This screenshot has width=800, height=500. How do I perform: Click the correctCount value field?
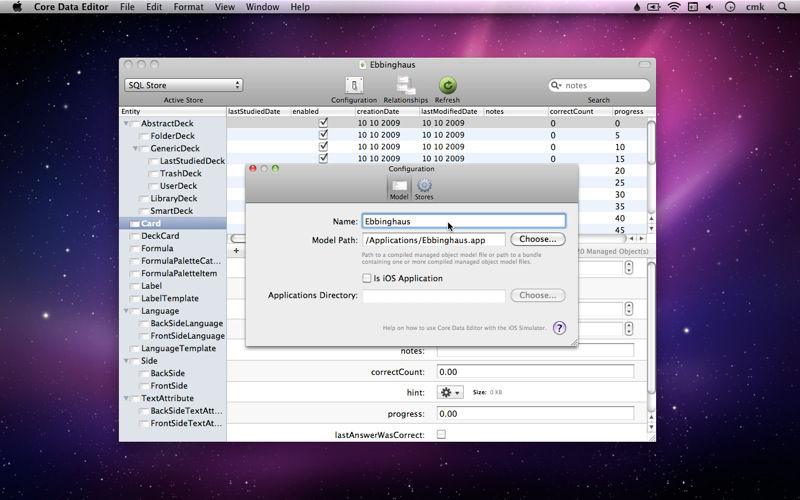click(x=535, y=371)
